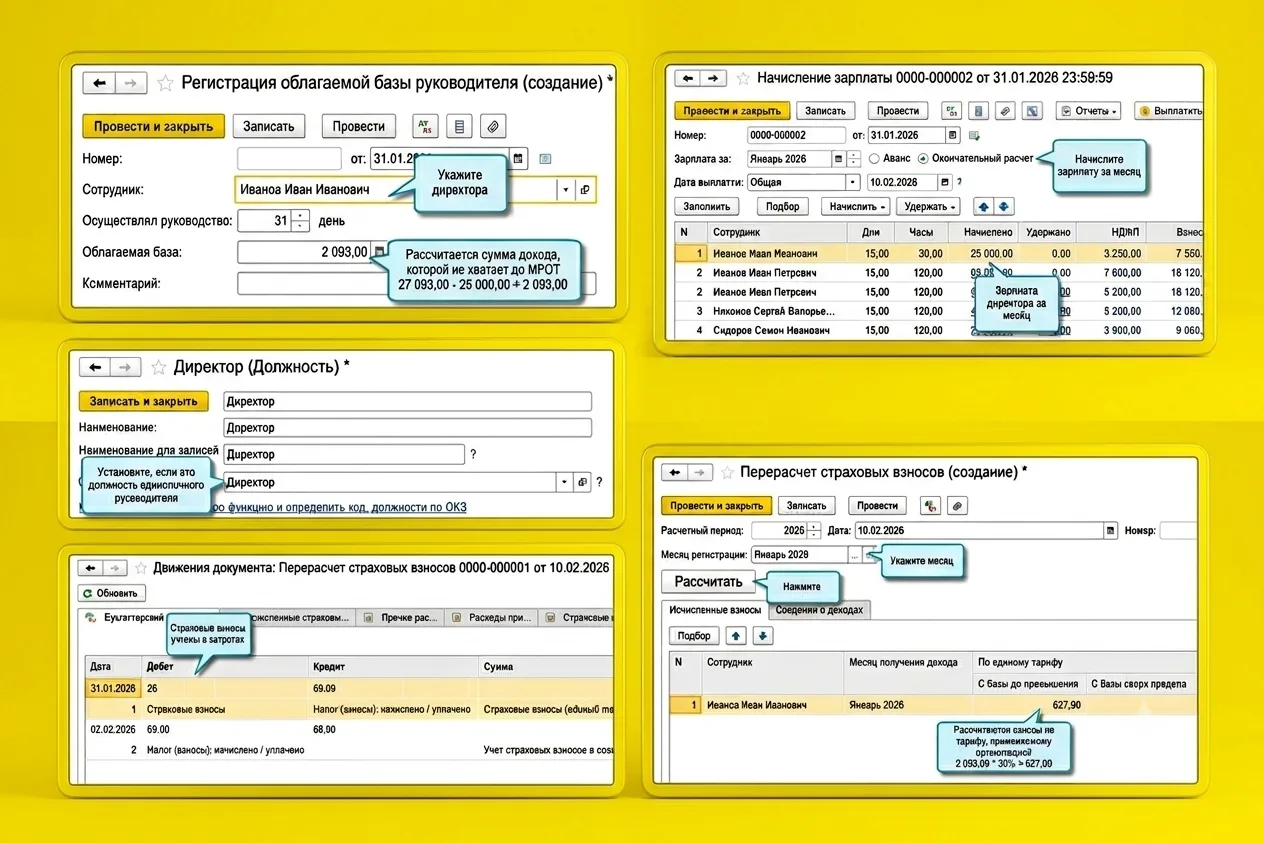1264x843 pixels.
Task: Star the Директор (Должность) form as favorite
Action: [x=158, y=368]
